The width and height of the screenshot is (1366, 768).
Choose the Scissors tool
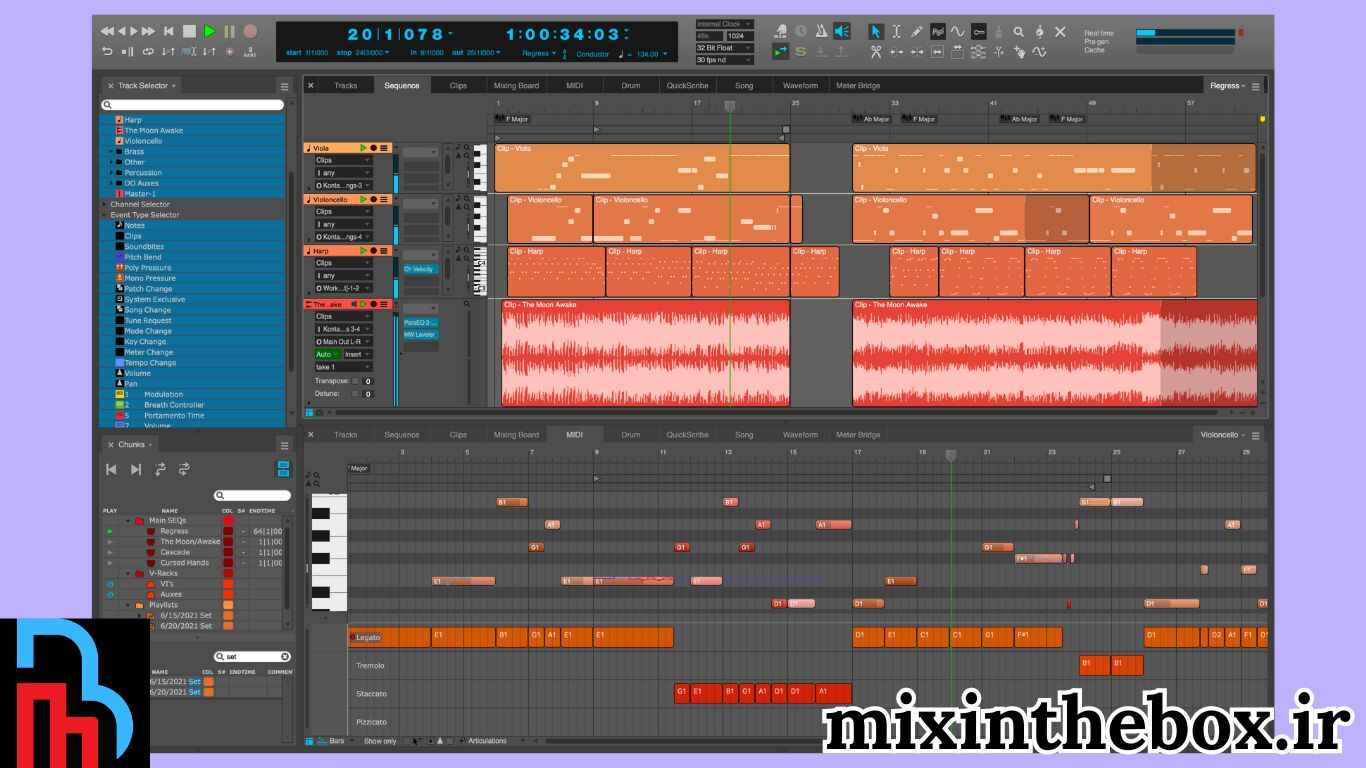(876, 52)
